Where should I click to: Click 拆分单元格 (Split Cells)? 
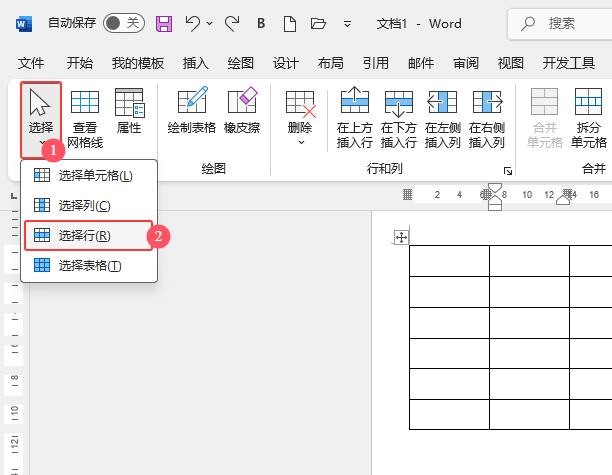click(588, 118)
